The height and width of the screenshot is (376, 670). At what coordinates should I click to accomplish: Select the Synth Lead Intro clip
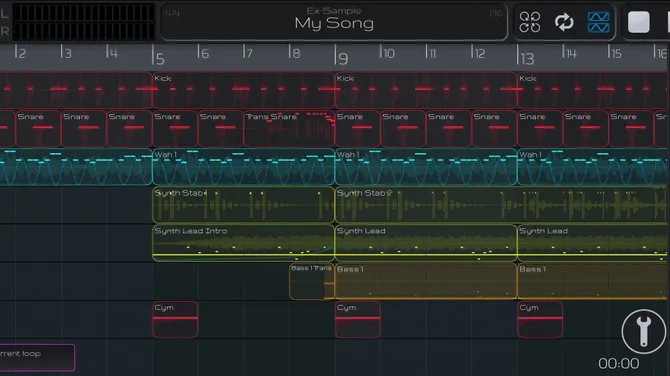click(x=244, y=243)
